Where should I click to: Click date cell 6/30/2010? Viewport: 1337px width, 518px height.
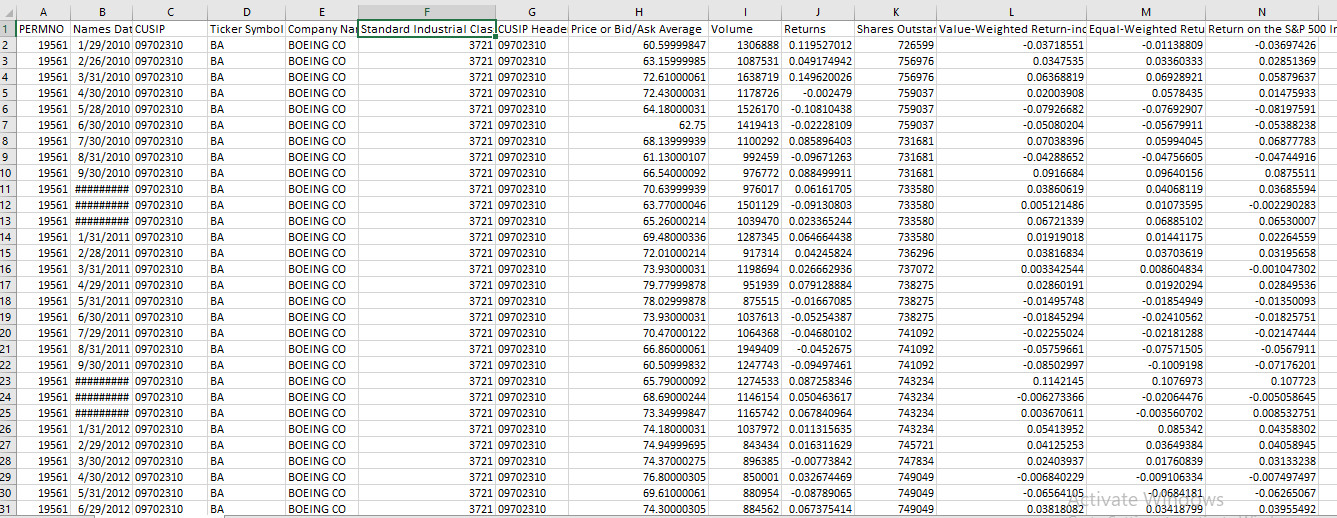pos(101,125)
